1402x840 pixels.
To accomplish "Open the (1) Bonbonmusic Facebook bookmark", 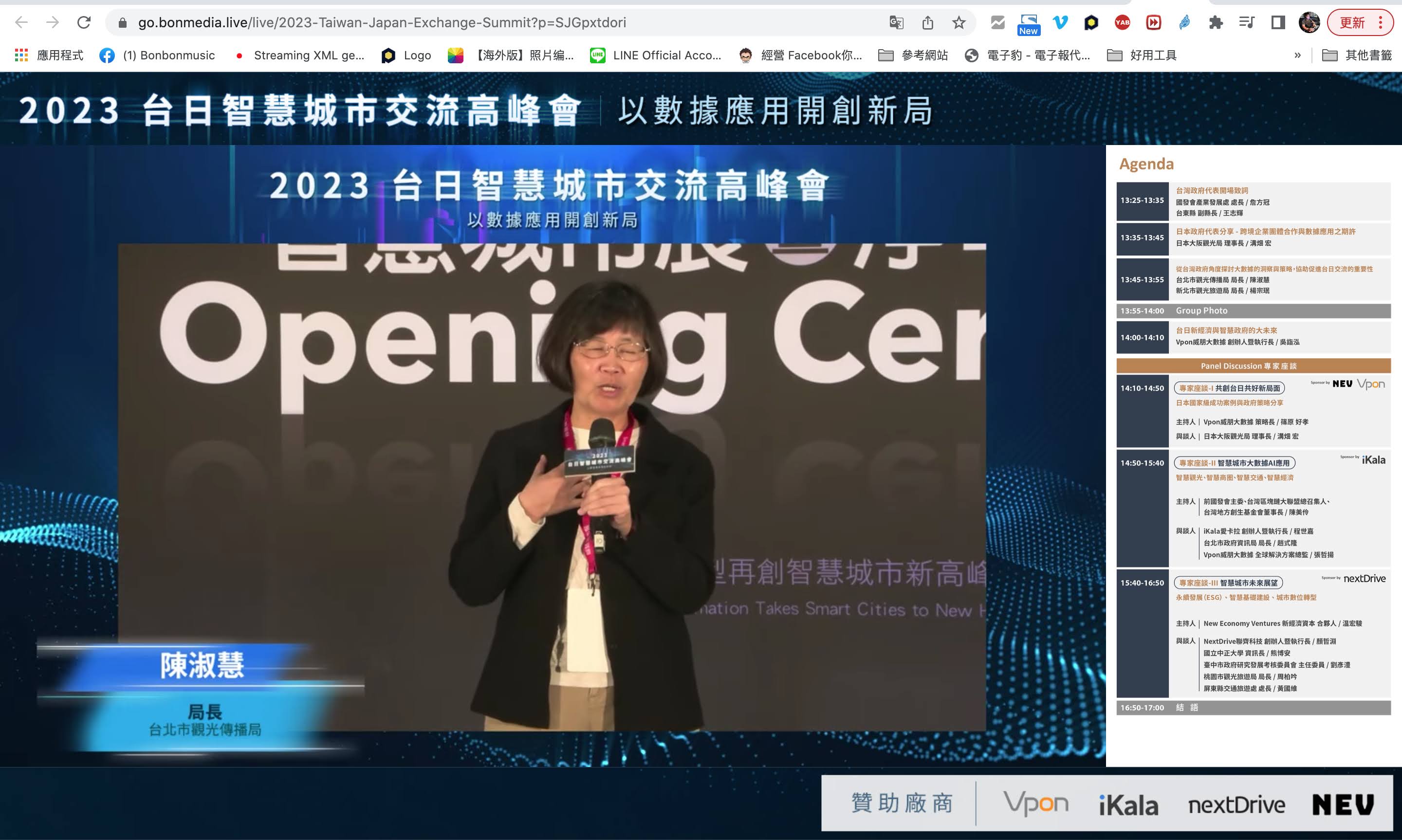I will [157, 55].
